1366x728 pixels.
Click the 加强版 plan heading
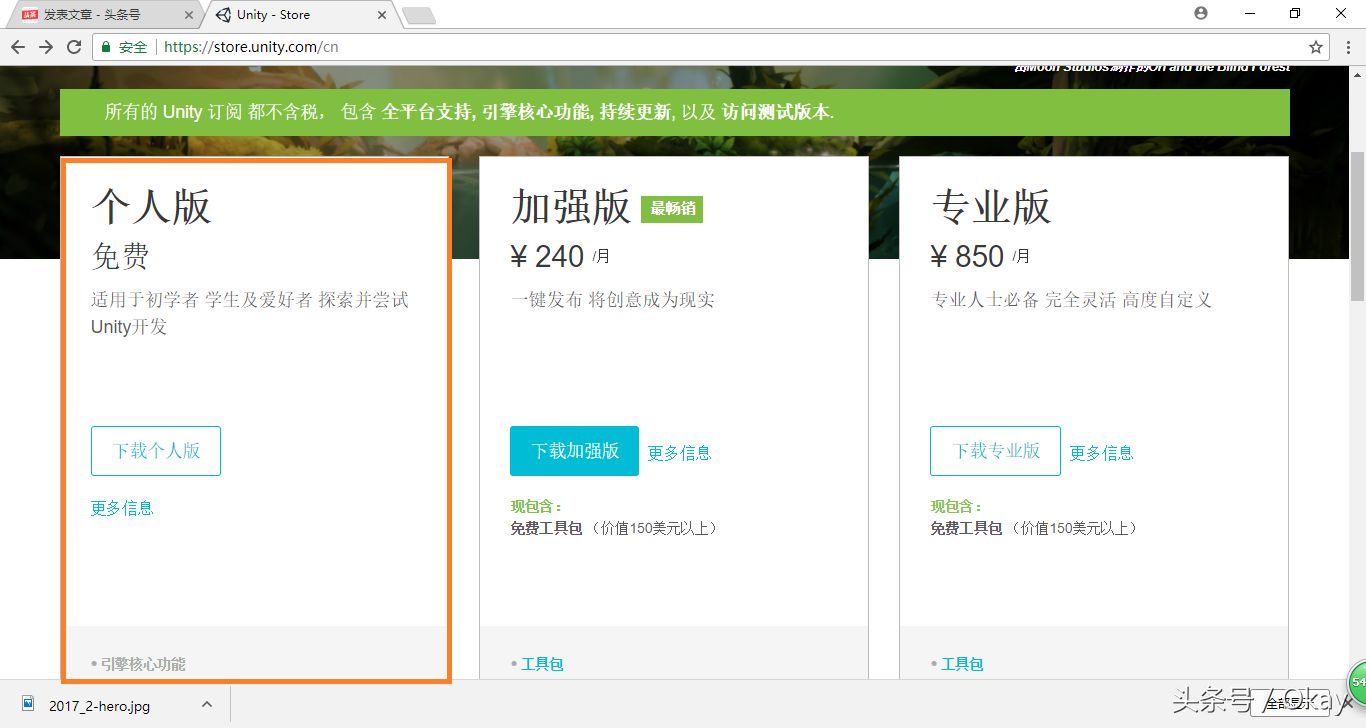(x=571, y=207)
